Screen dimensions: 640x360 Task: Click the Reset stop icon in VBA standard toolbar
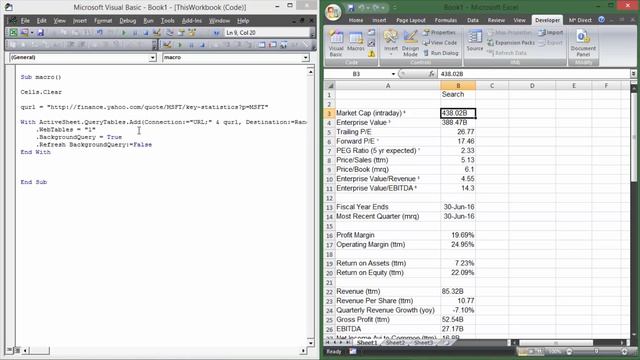(146, 32)
